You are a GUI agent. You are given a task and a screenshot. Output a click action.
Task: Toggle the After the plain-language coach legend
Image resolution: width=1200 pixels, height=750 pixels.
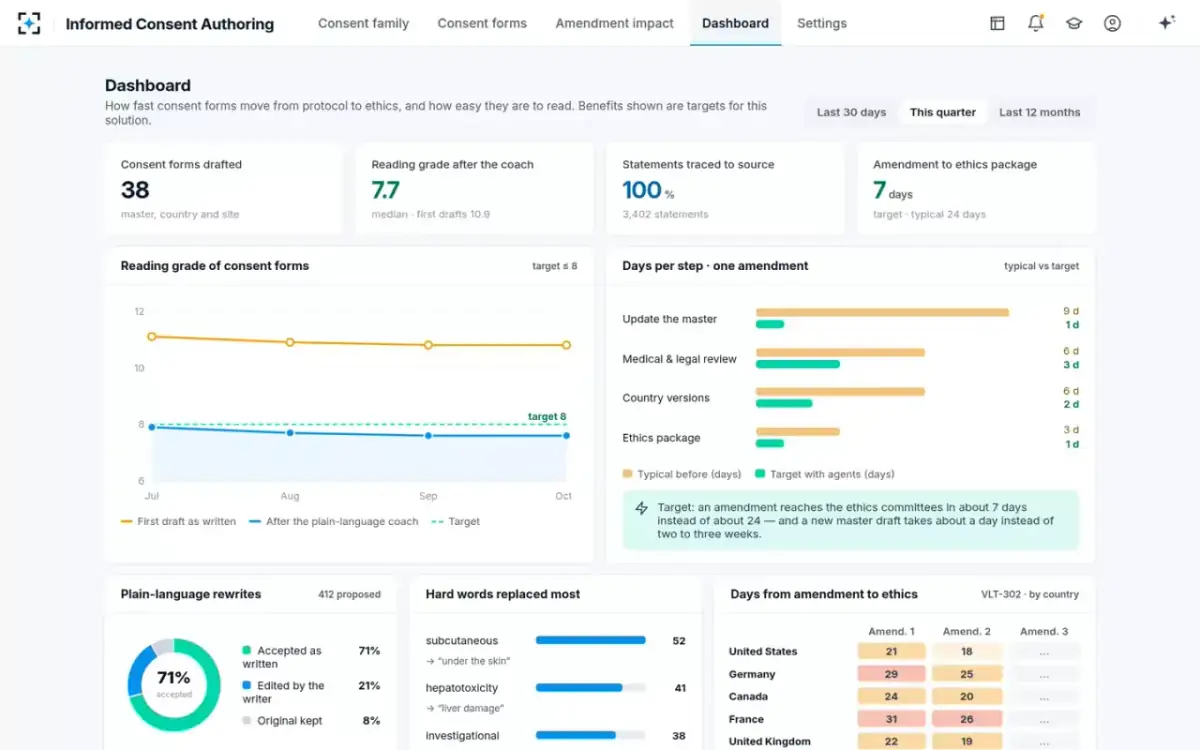coord(333,521)
